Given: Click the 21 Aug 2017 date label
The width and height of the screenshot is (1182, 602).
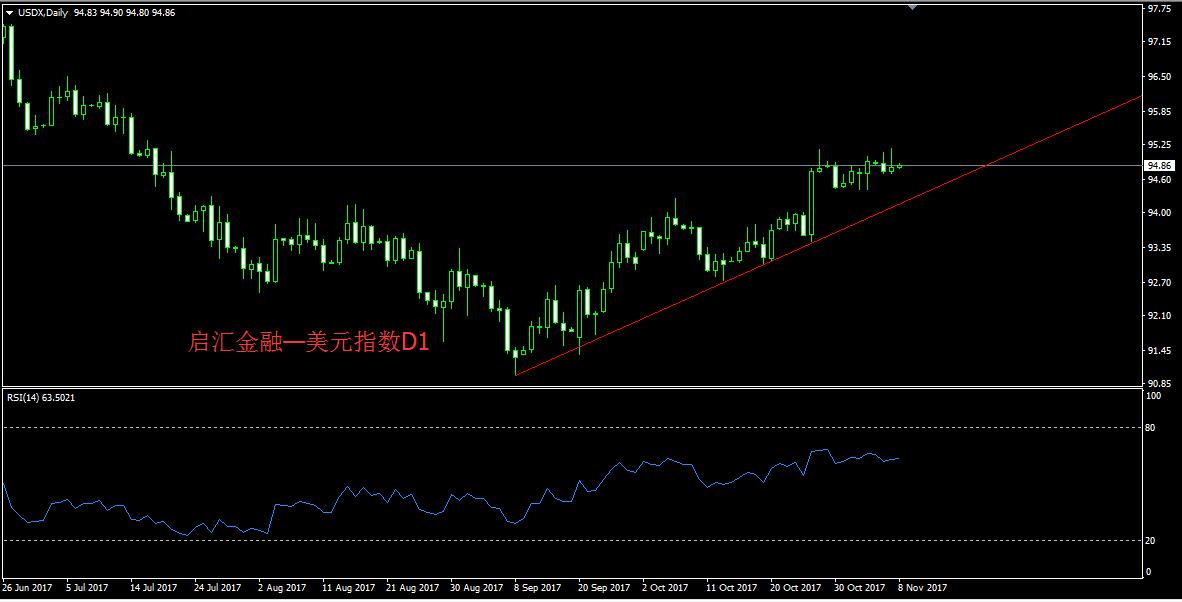Looking at the screenshot, I should pyautogui.click(x=412, y=588).
